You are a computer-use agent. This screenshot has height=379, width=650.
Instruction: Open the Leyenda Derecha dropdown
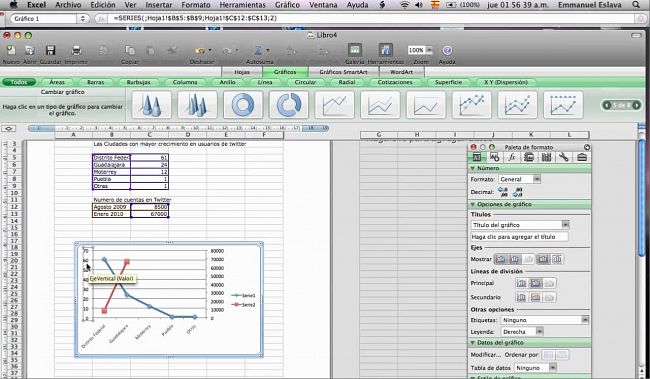click(522, 332)
